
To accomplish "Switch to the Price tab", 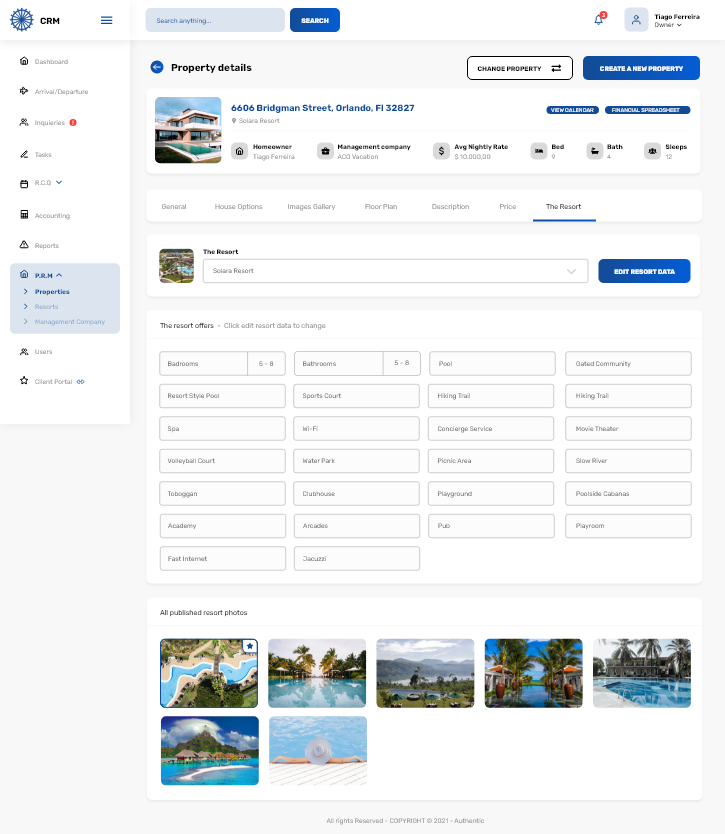I will [x=508, y=206].
